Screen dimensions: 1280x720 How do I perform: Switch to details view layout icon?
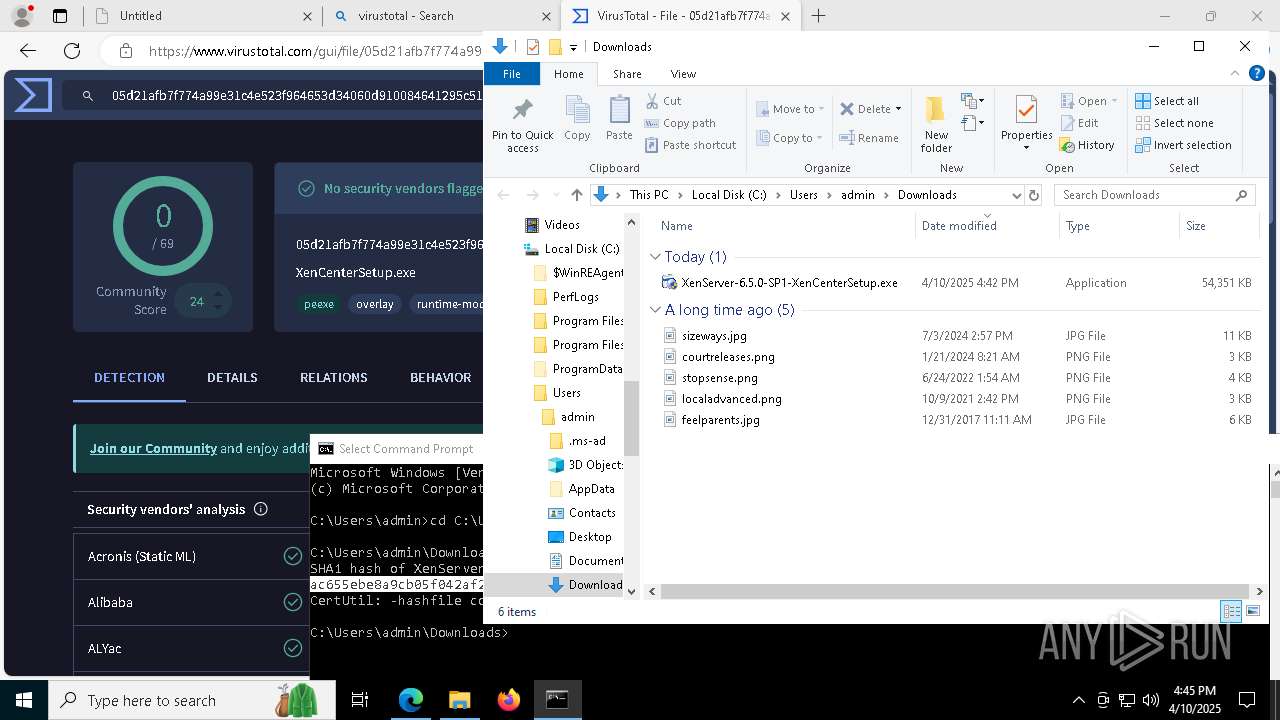coord(1231,612)
